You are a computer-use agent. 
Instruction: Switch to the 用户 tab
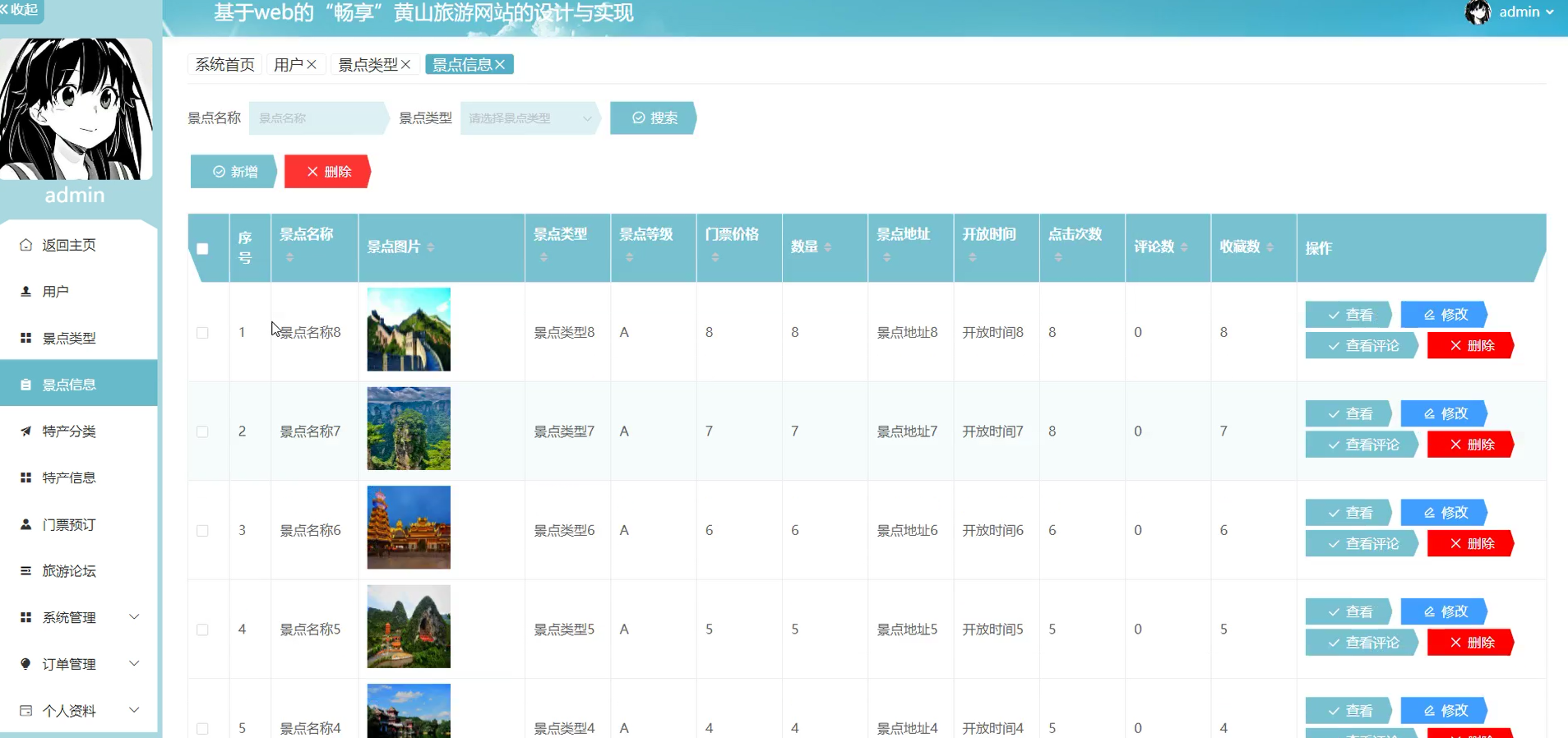[289, 64]
